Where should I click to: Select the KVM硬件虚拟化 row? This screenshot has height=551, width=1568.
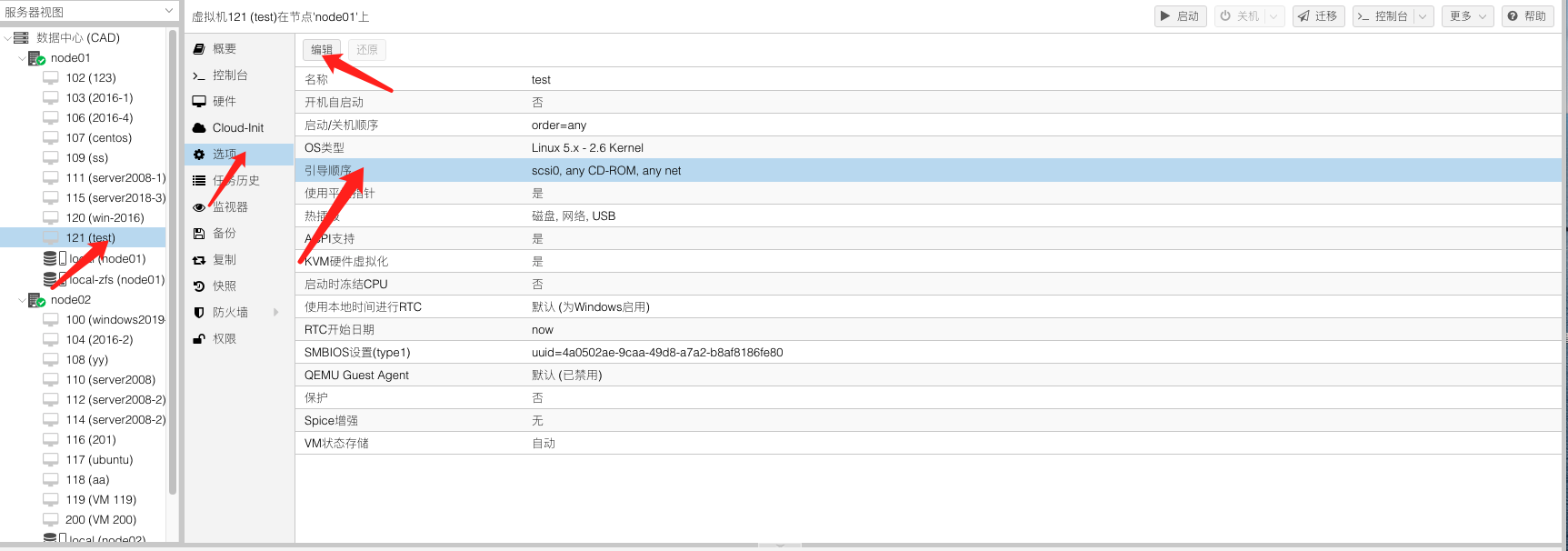[929, 262]
